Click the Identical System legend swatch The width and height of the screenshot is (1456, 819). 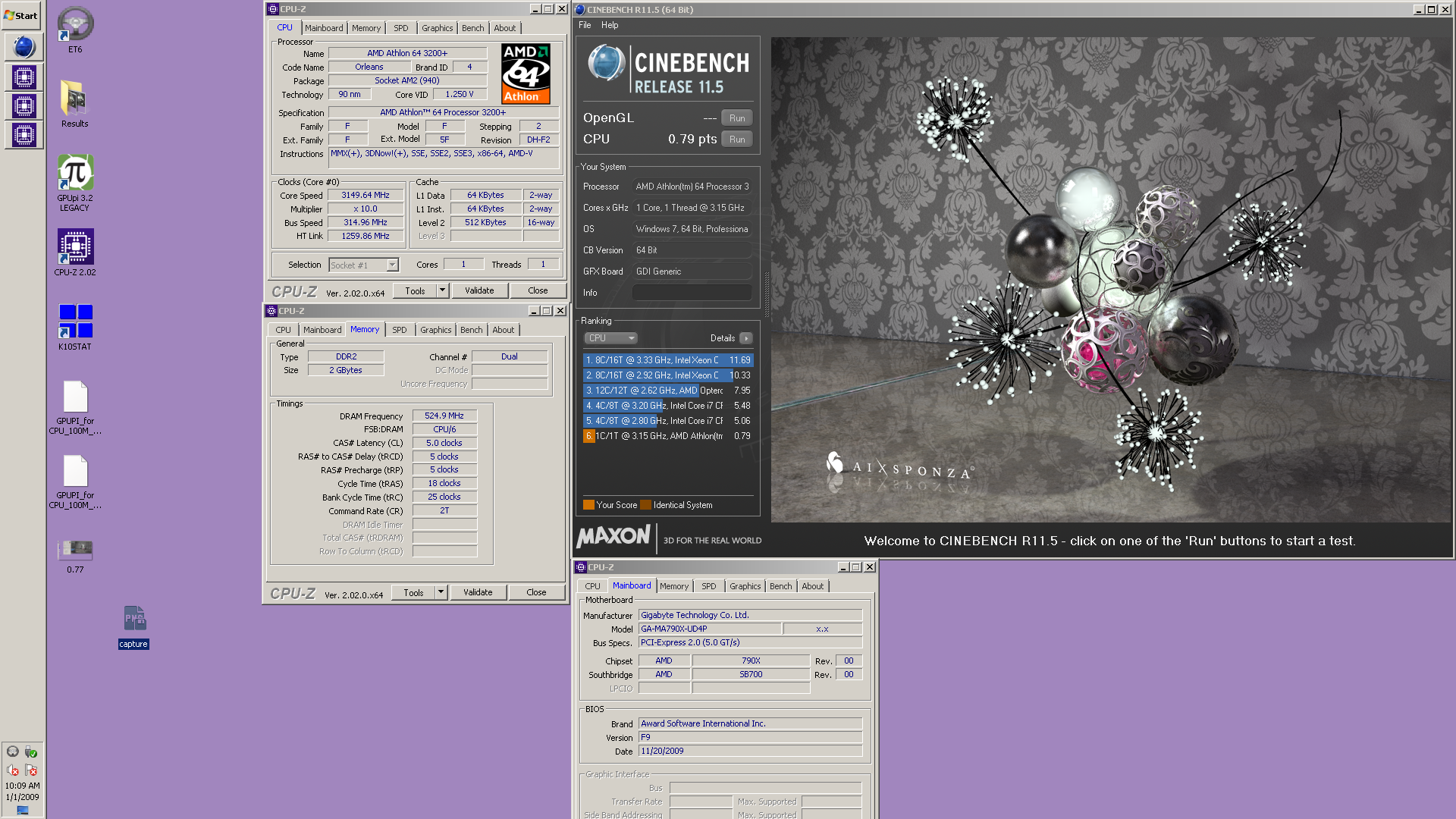click(645, 505)
